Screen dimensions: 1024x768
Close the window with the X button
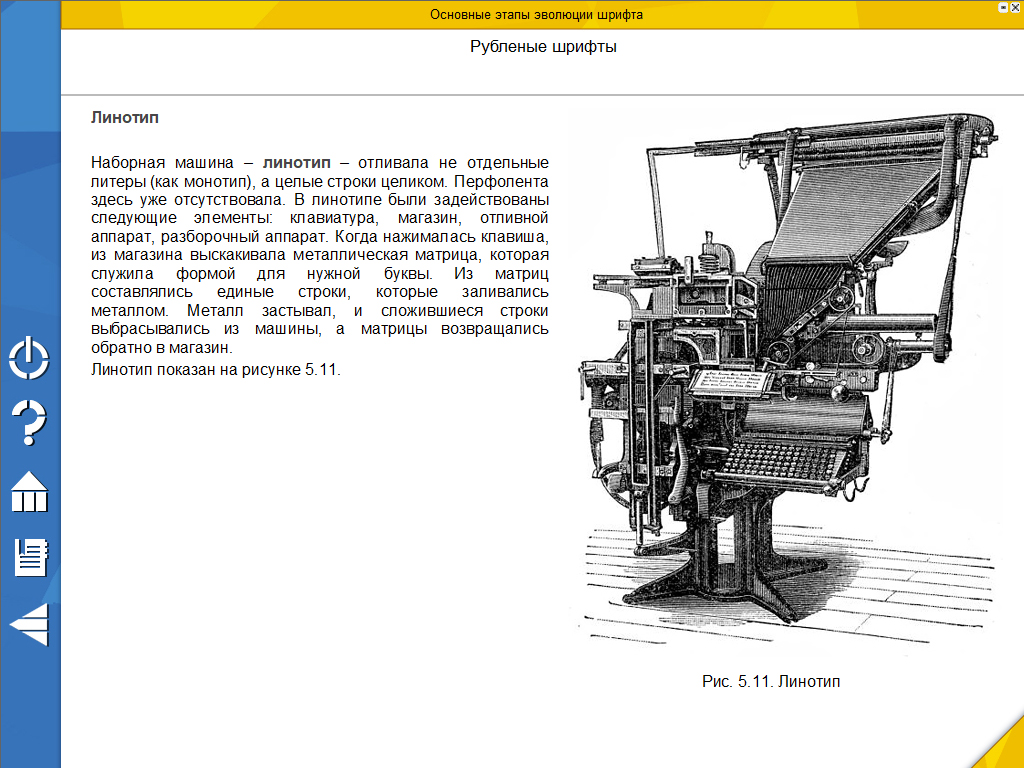pos(1015,7)
